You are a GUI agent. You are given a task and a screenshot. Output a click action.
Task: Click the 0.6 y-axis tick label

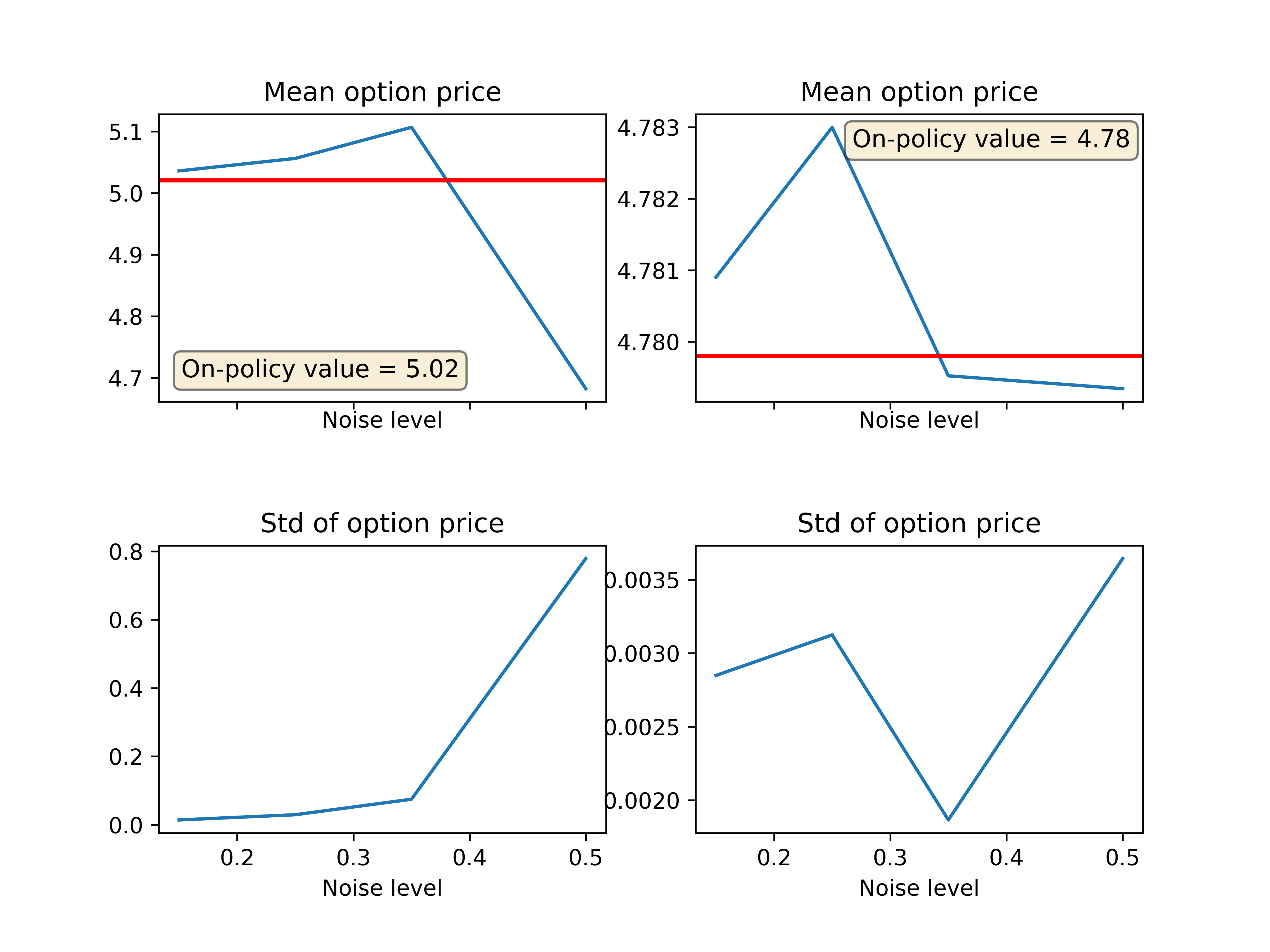126,620
